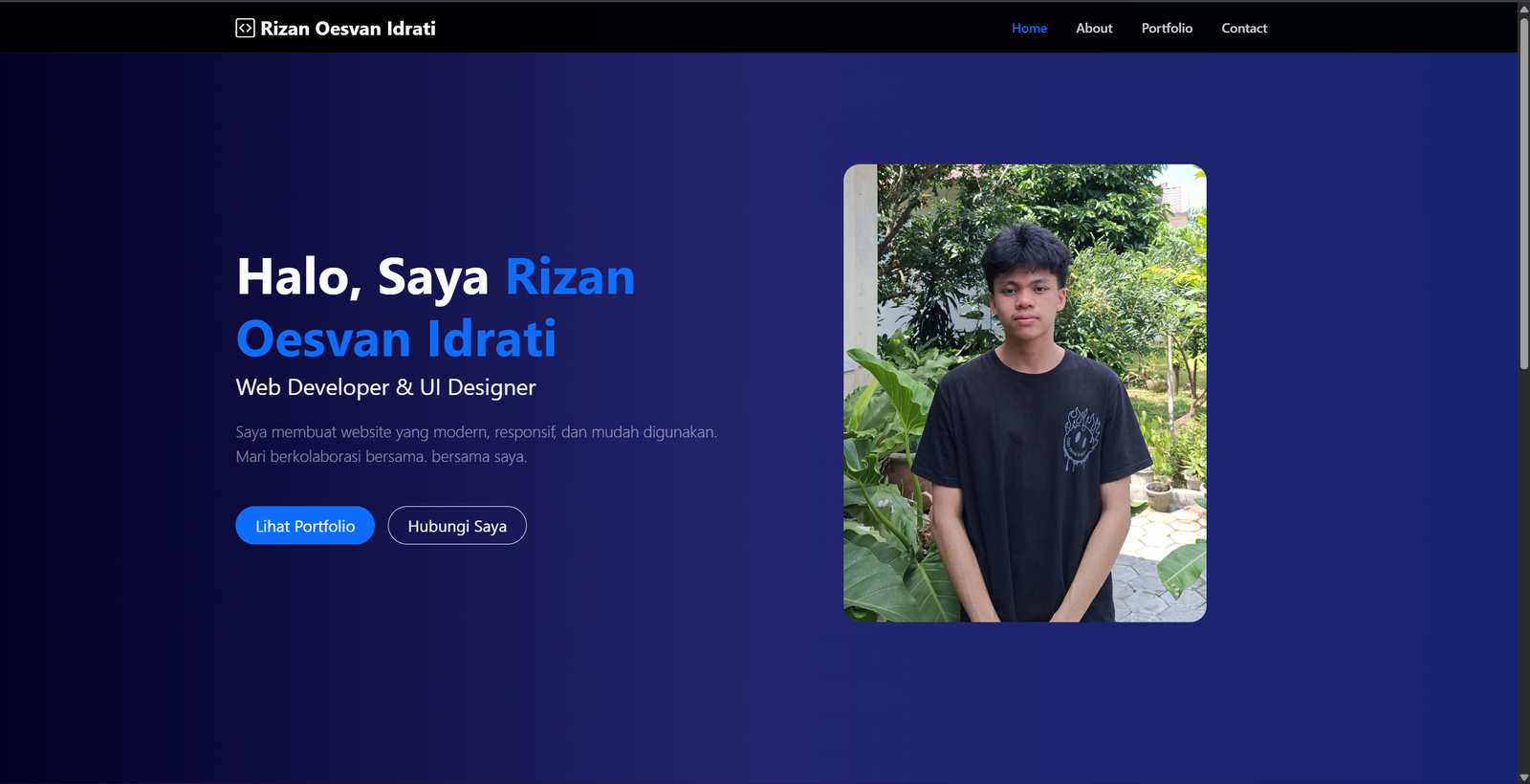
Task: Click the blue "Oesvan Idrati" heading line
Action: click(396, 339)
